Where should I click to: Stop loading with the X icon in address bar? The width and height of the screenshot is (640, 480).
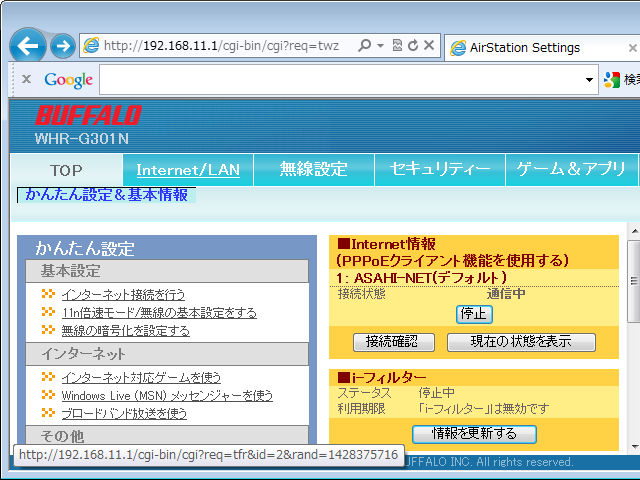(x=429, y=45)
